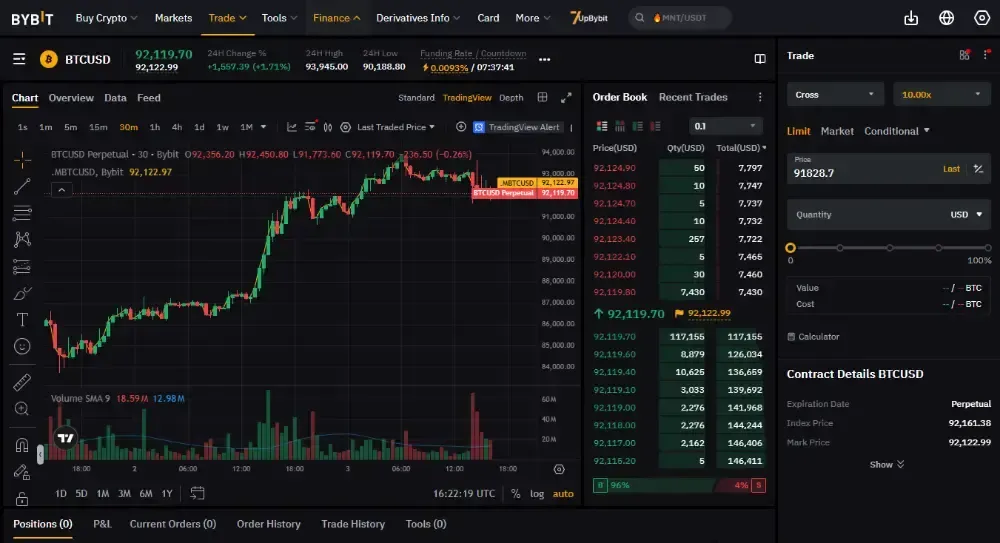1000x543 pixels.
Task: Select the ruler measure tool
Action: click(x=22, y=382)
